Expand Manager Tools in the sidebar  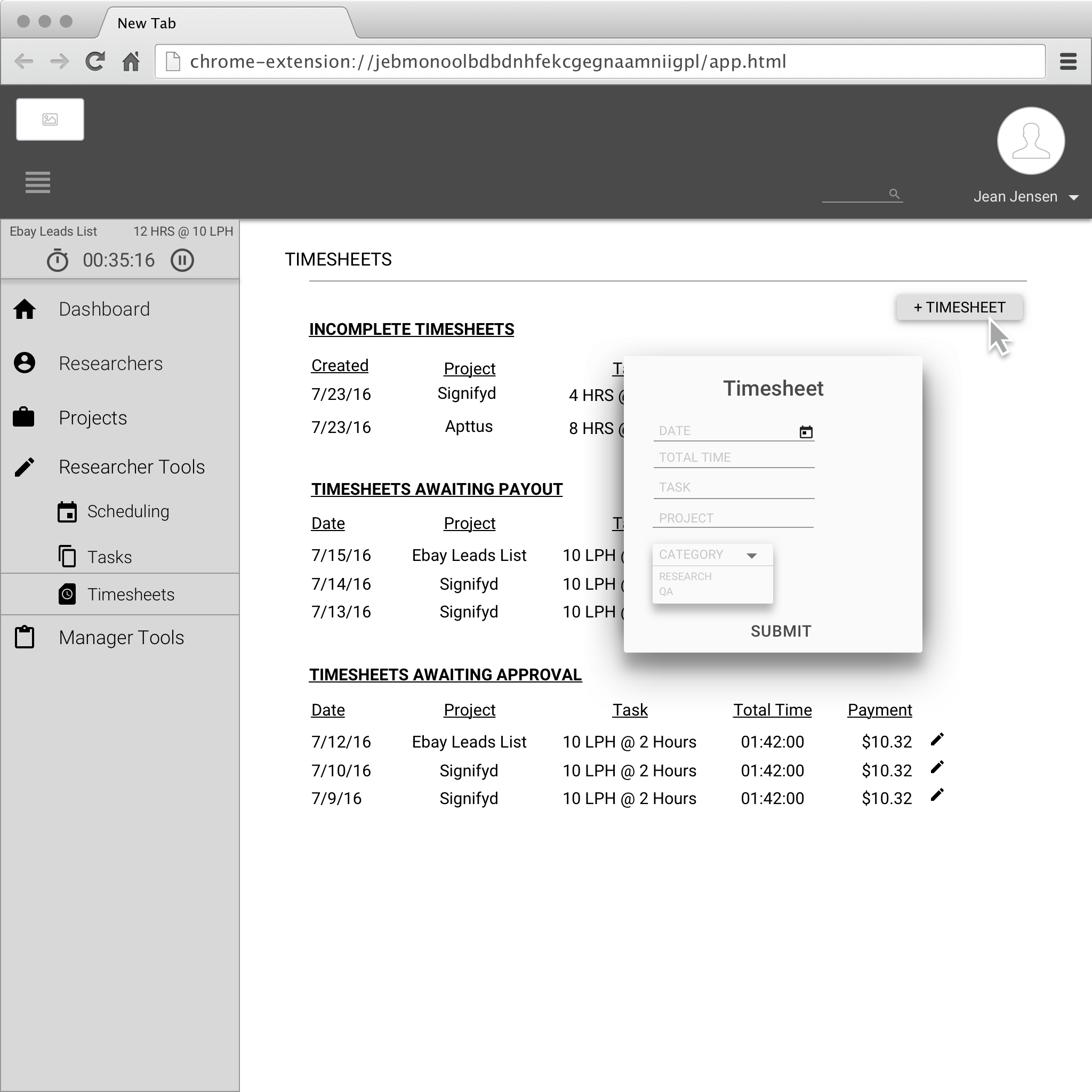point(121,638)
